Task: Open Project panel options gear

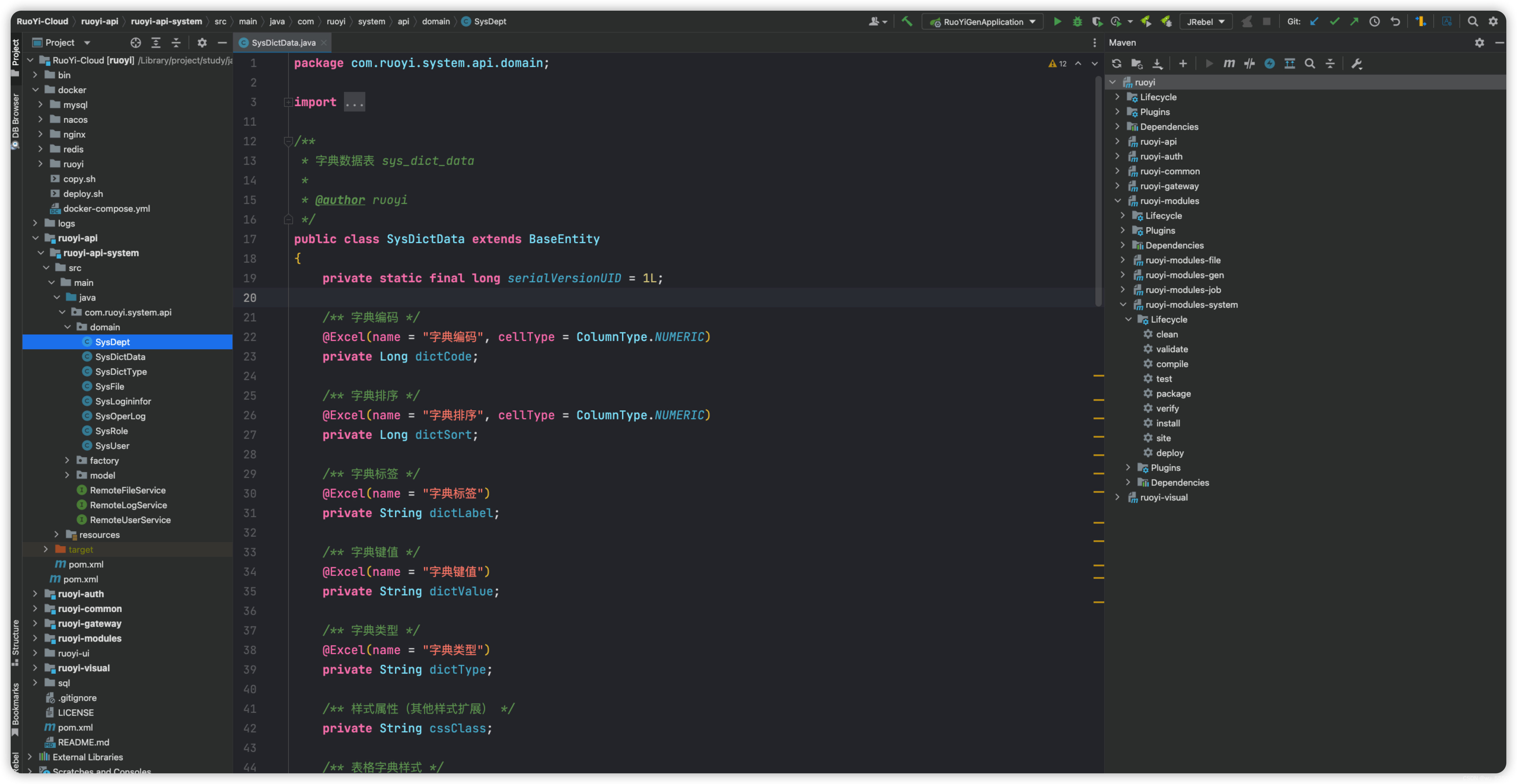Action: tap(202, 42)
